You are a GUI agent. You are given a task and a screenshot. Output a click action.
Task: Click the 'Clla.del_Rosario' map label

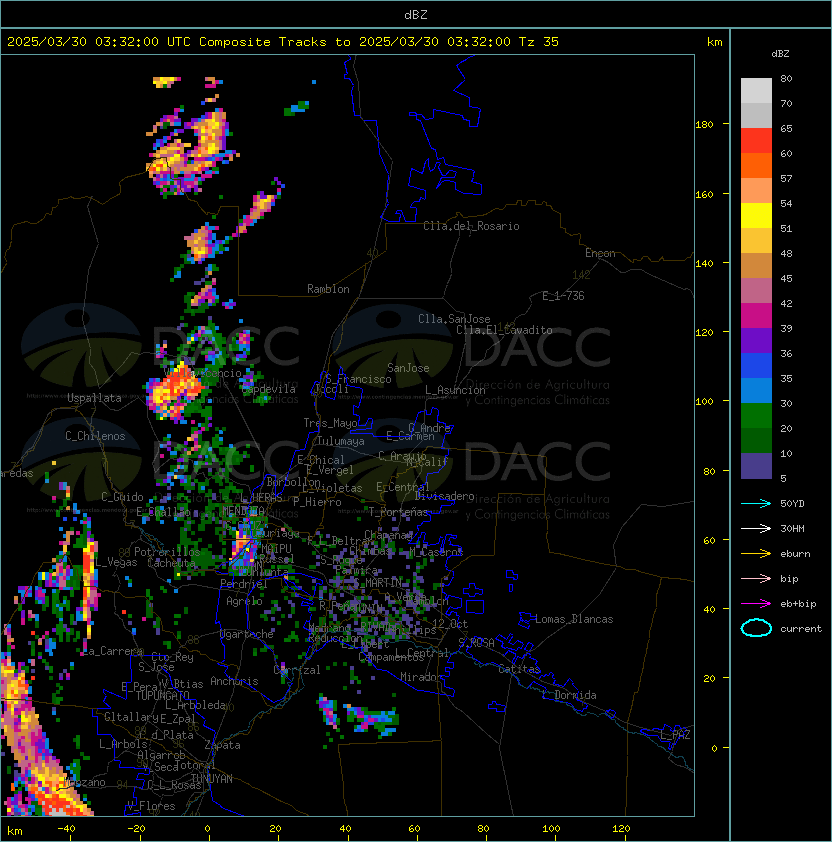pyautogui.click(x=471, y=226)
